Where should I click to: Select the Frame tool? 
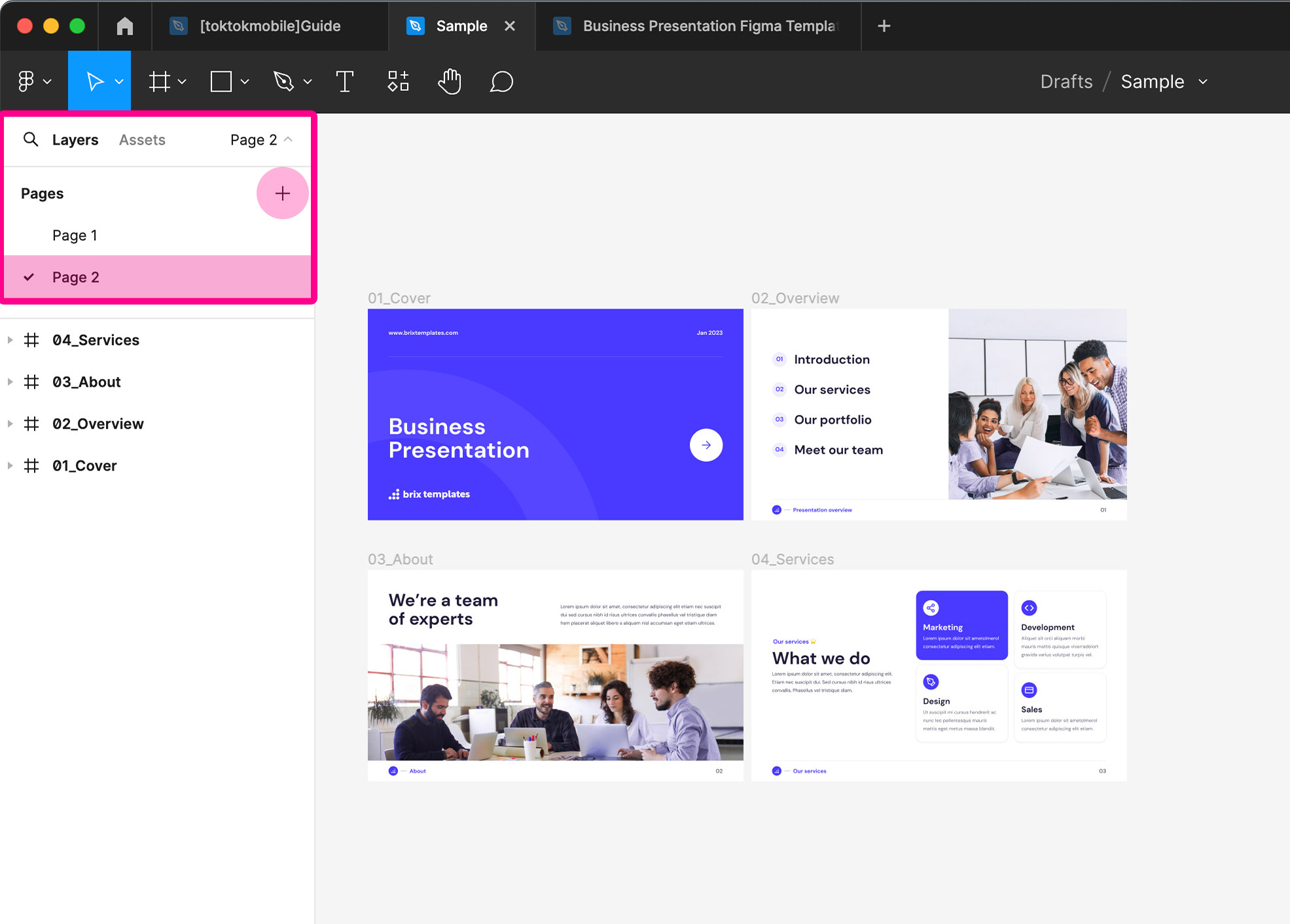pos(159,82)
